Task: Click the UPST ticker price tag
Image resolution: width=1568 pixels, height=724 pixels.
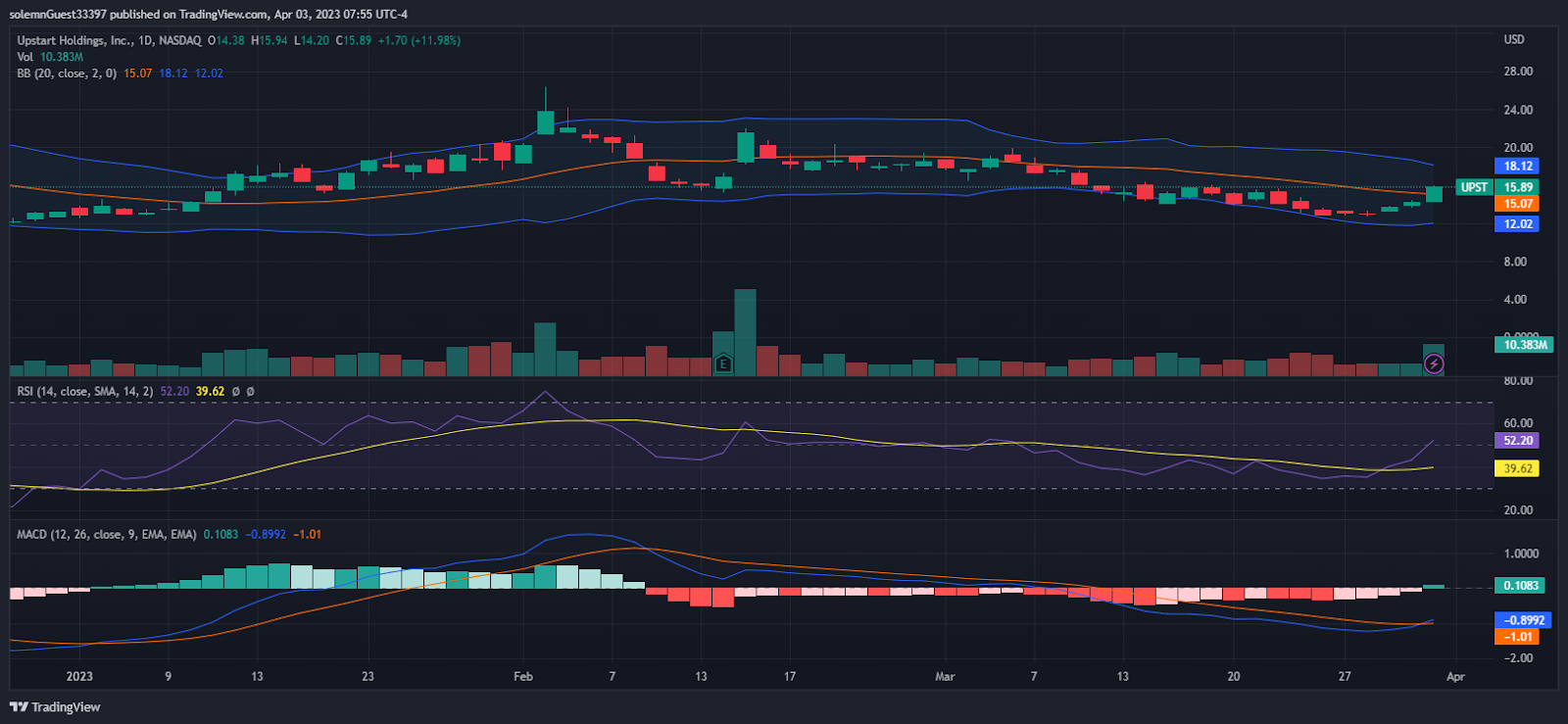Action: (x=1474, y=187)
